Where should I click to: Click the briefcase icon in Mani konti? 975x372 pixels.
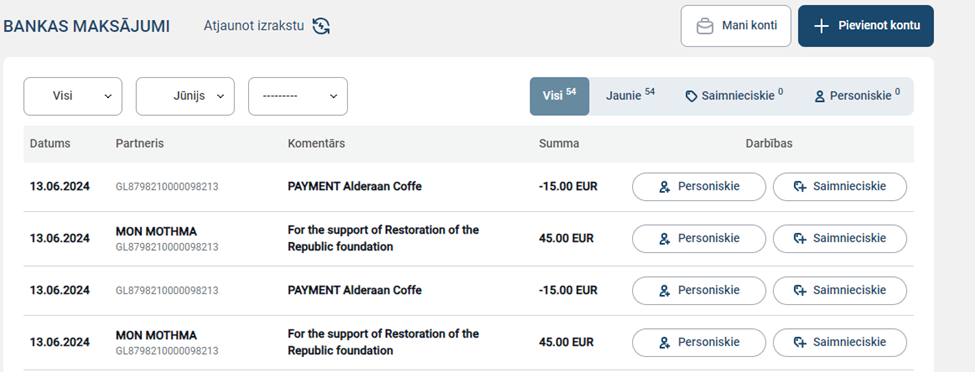click(x=705, y=27)
